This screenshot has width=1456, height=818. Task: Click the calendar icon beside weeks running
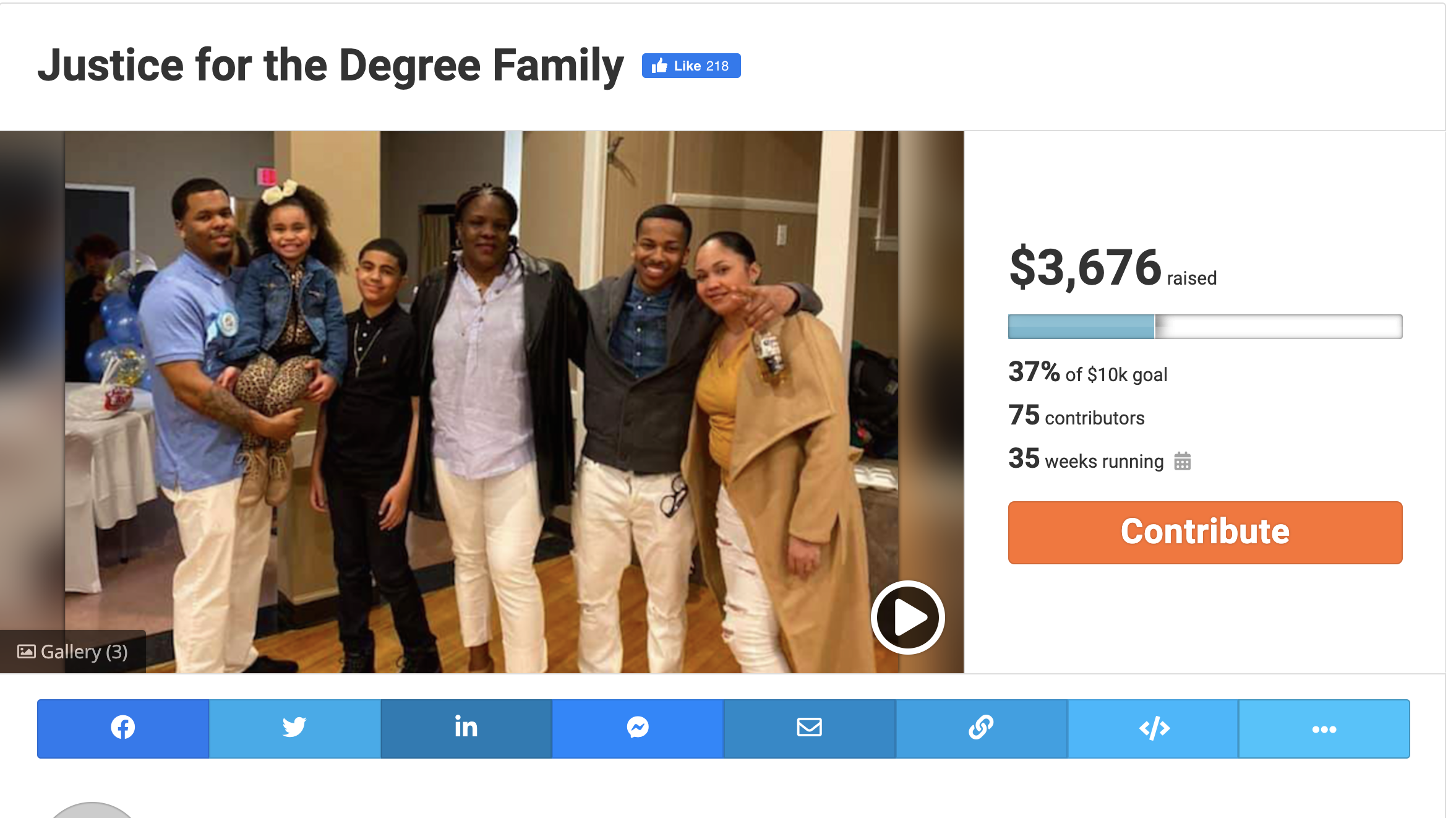pyautogui.click(x=1182, y=461)
